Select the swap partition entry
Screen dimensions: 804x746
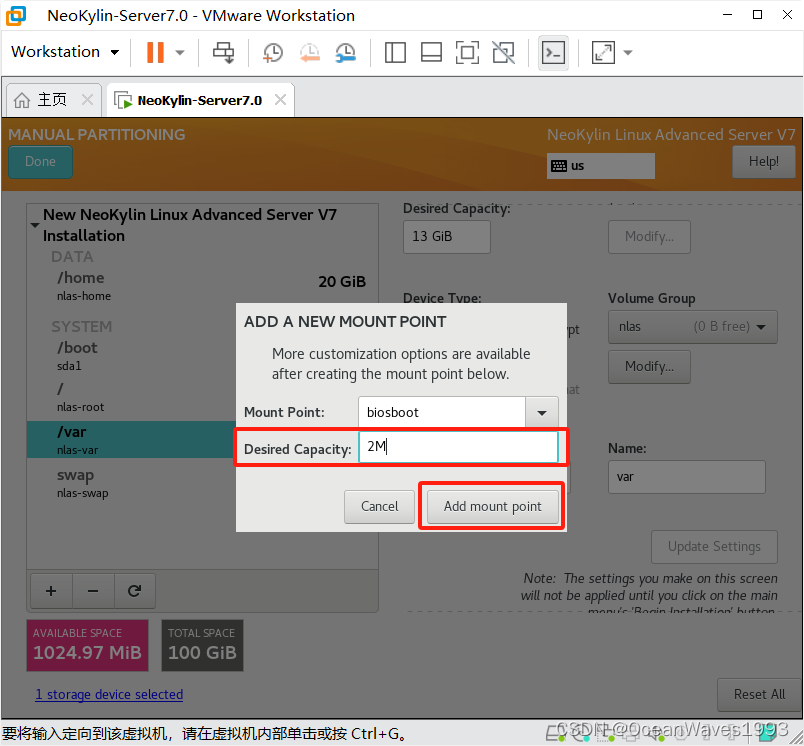(x=131, y=483)
